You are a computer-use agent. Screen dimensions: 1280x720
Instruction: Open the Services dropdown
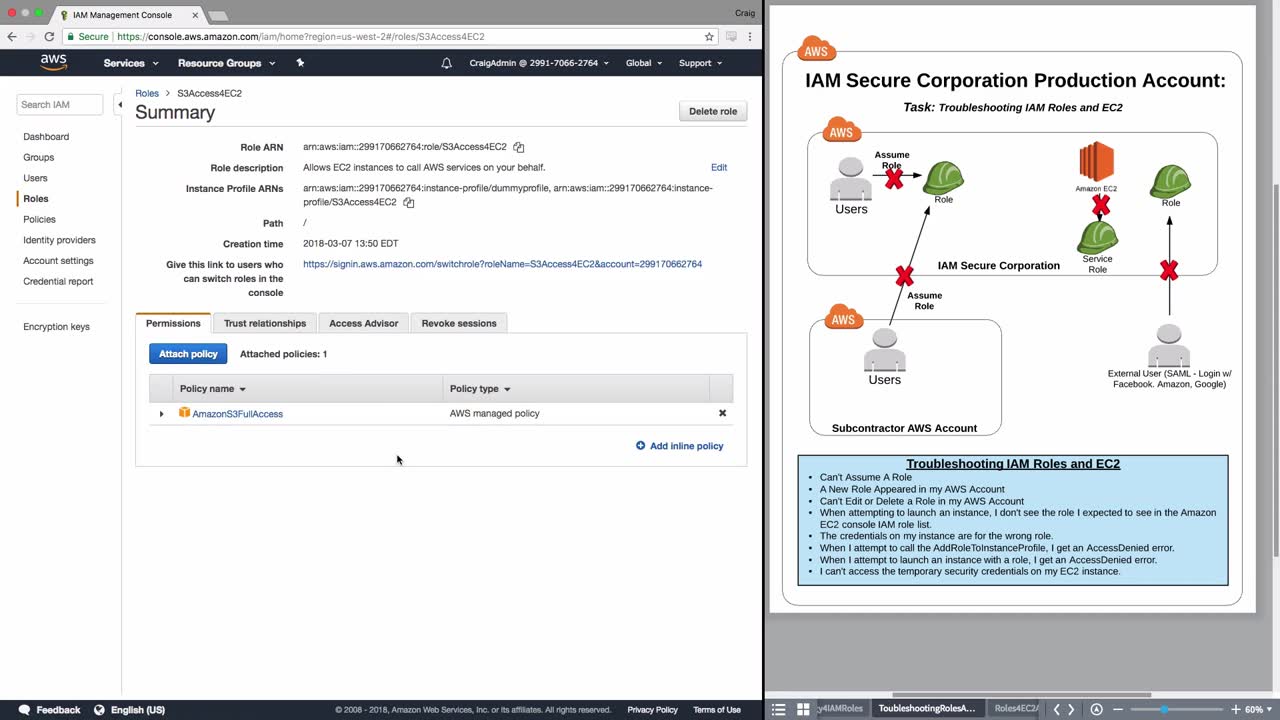pyautogui.click(x=131, y=63)
